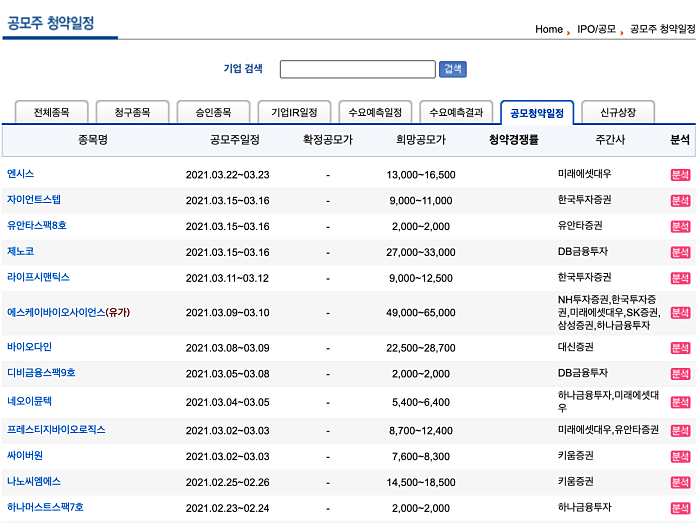This screenshot has width=700, height=523.
Task: Open 분석 badge in 디비금융스팩9호 row
Action: click(x=680, y=374)
